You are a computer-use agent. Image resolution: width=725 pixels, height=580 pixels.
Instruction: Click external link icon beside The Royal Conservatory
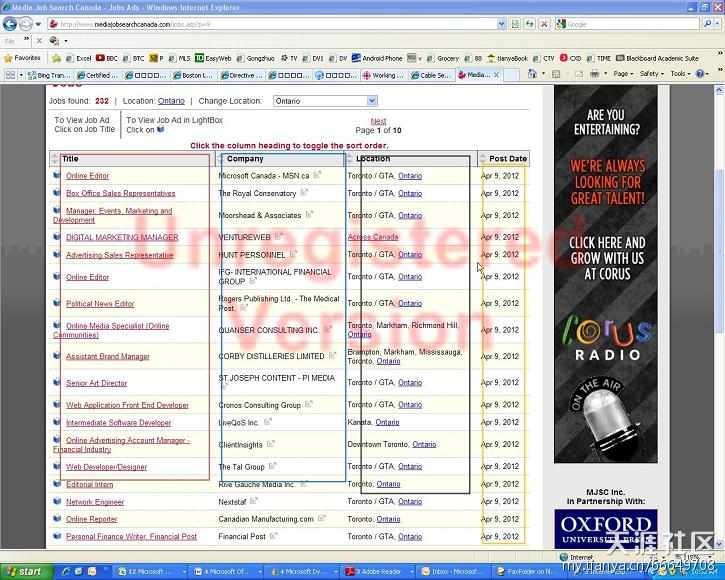pos(304,192)
